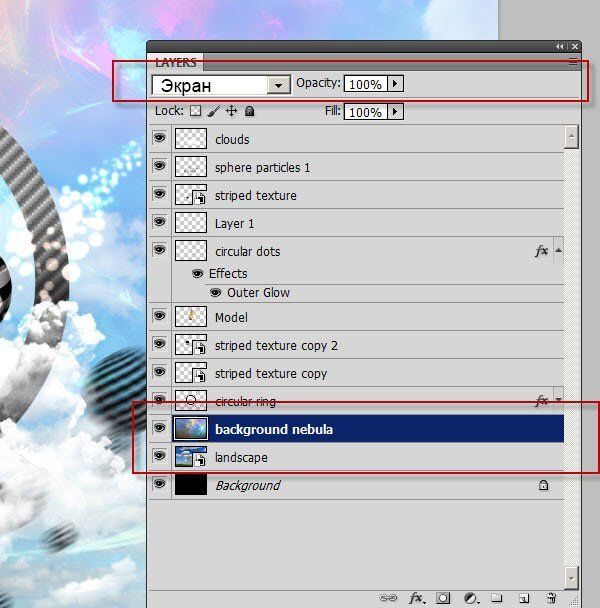
Task: Hide Layer 1
Action: tap(159, 222)
